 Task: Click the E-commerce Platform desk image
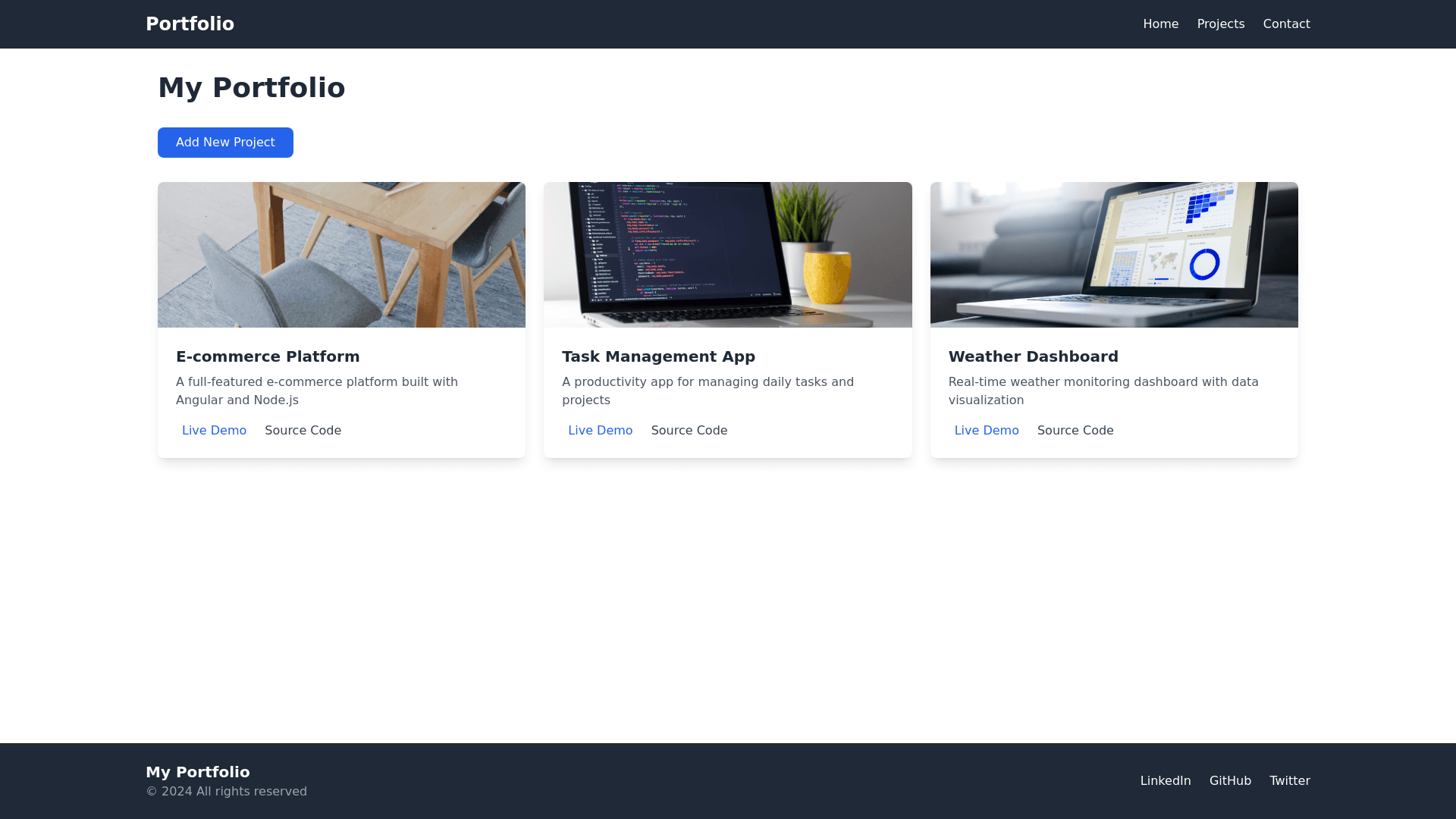pos(341,255)
